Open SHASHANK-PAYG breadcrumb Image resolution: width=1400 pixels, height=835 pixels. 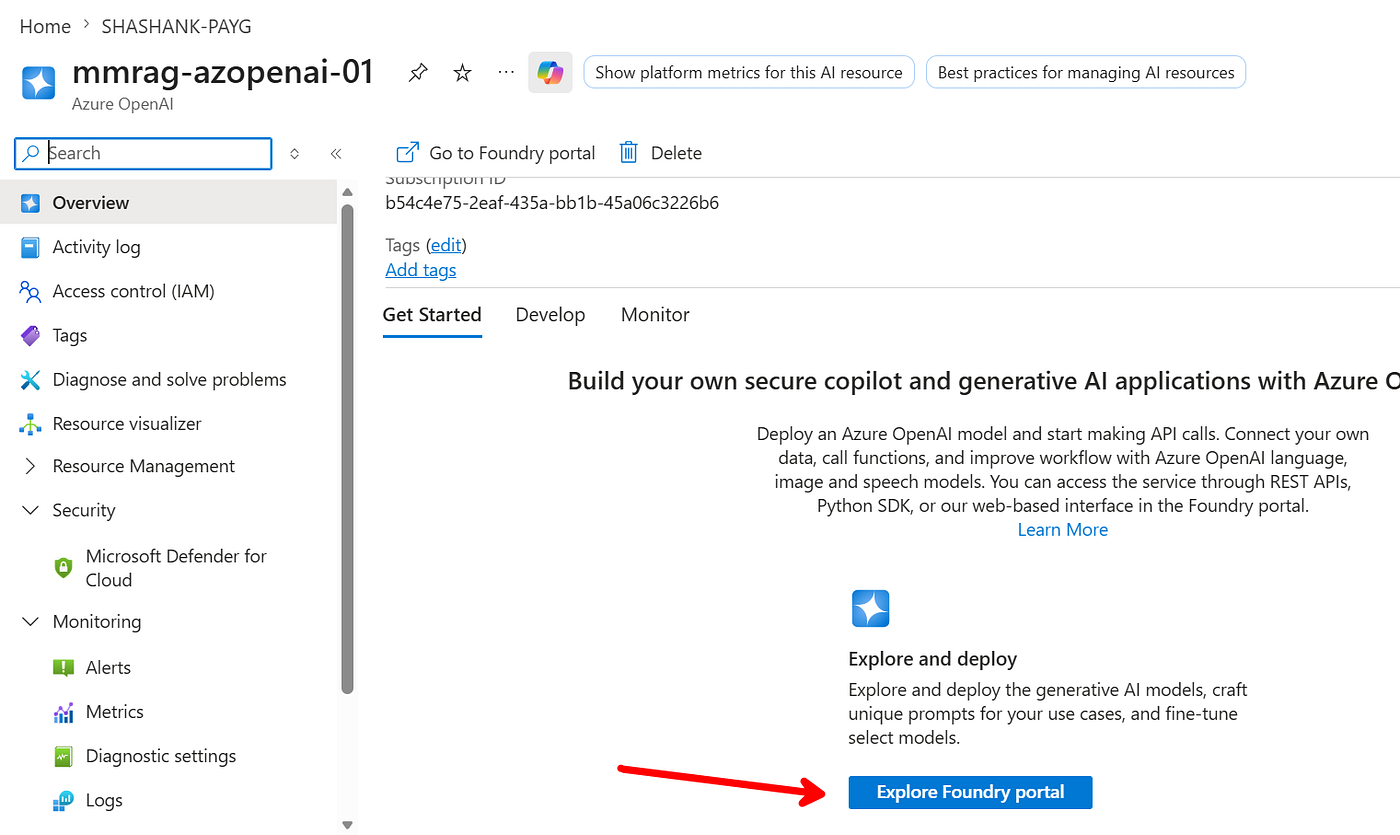pos(176,27)
